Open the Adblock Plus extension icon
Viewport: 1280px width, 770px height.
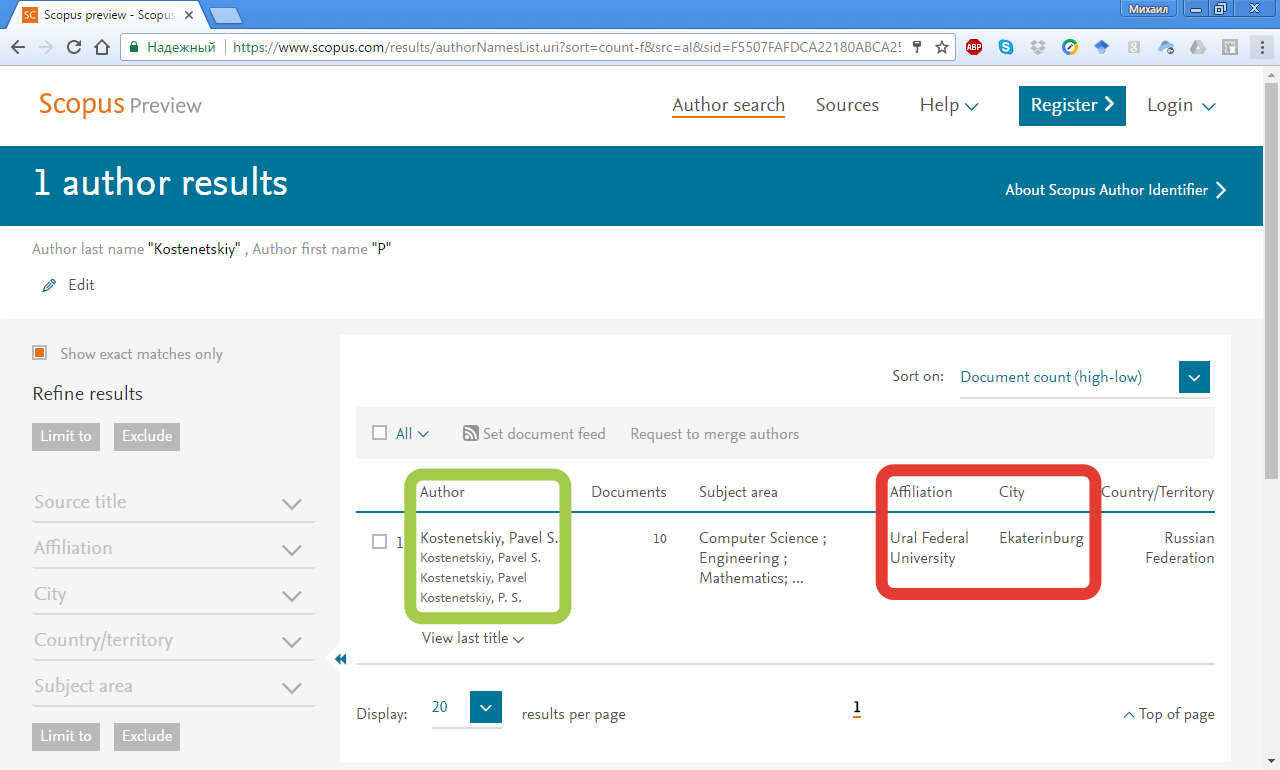973,47
